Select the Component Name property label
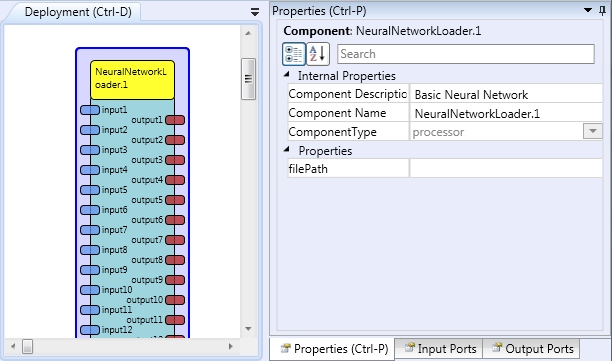612x361 pixels. (x=337, y=113)
